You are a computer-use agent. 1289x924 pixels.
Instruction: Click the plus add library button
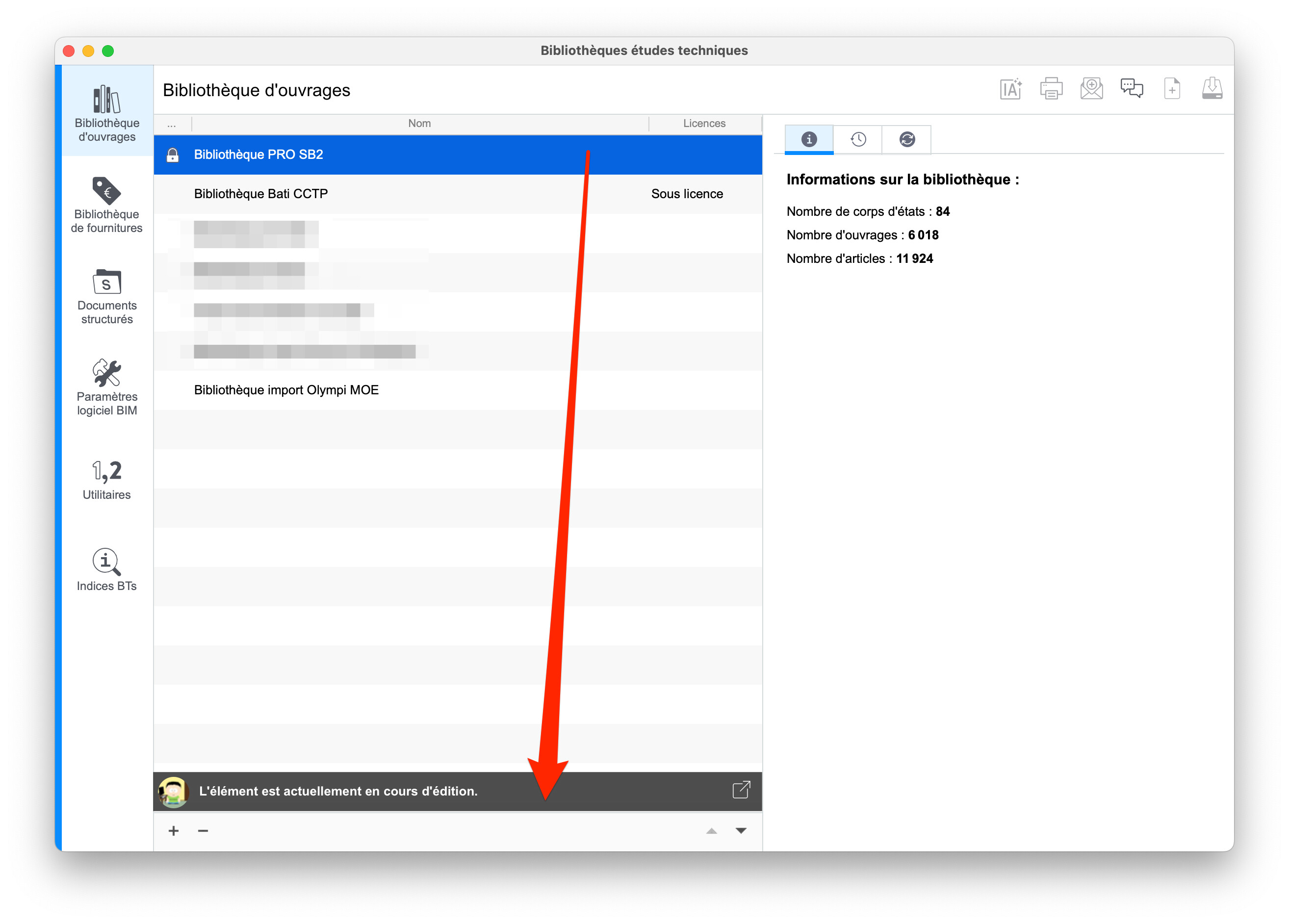click(x=174, y=831)
